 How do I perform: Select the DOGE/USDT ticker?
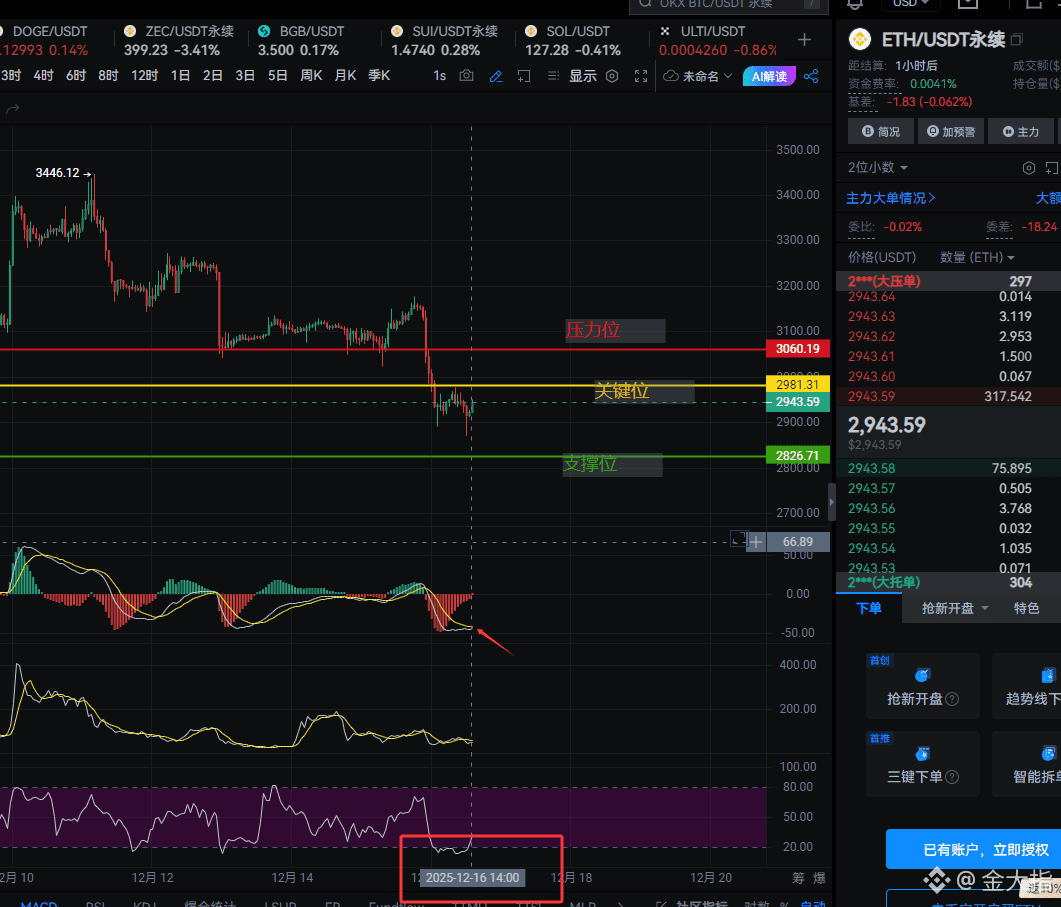click(x=44, y=41)
